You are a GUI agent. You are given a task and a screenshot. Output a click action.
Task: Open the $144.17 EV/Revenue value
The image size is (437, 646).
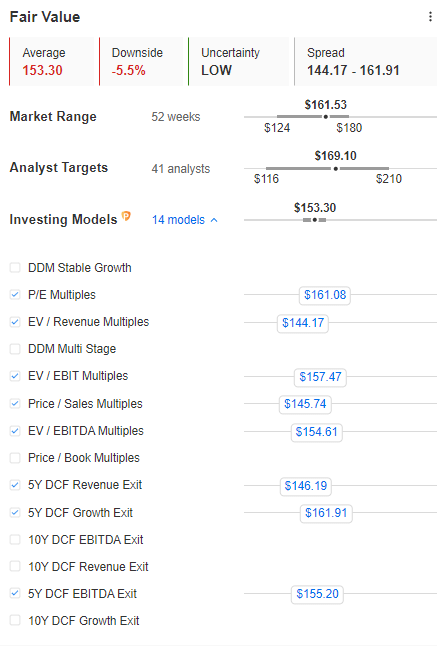[303, 323]
